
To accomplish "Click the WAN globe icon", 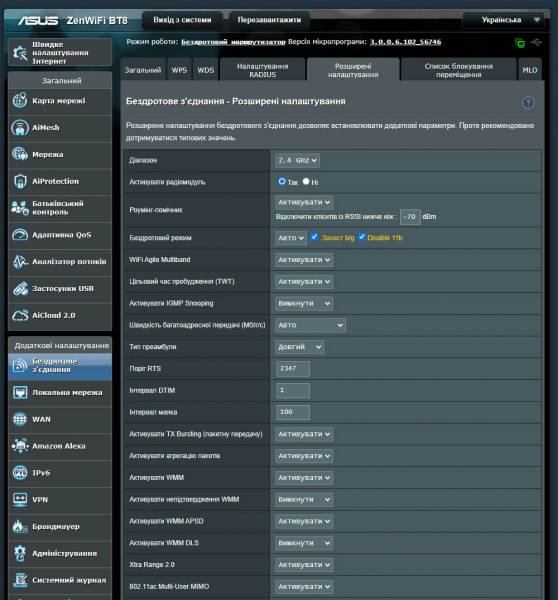I will pyautogui.click(x=20, y=419).
